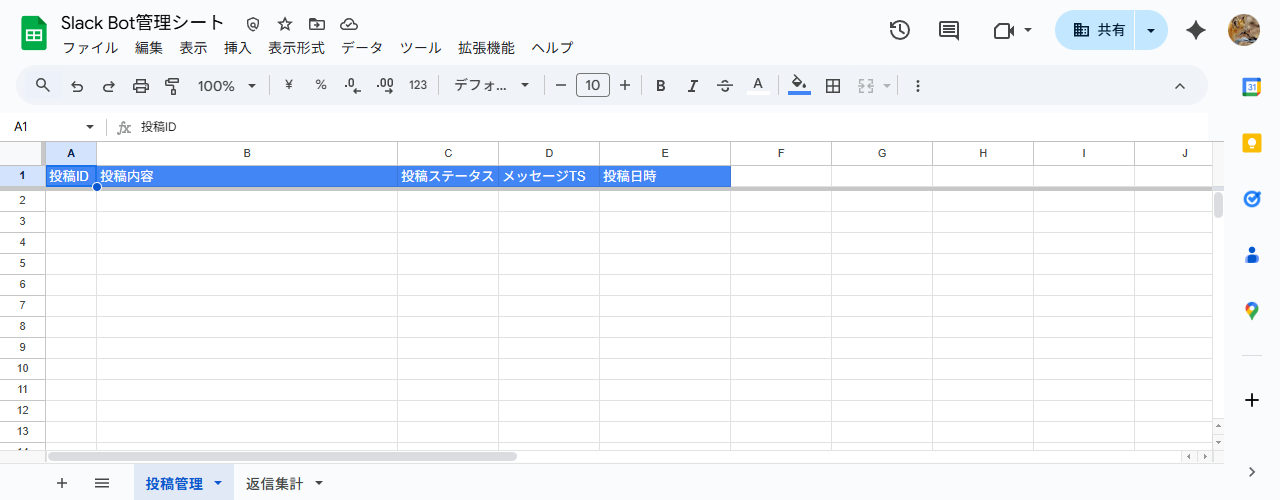Click the undo arrow icon
Viewport: 1280px width, 500px height.
pyautogui.click(x=77, y=86)
